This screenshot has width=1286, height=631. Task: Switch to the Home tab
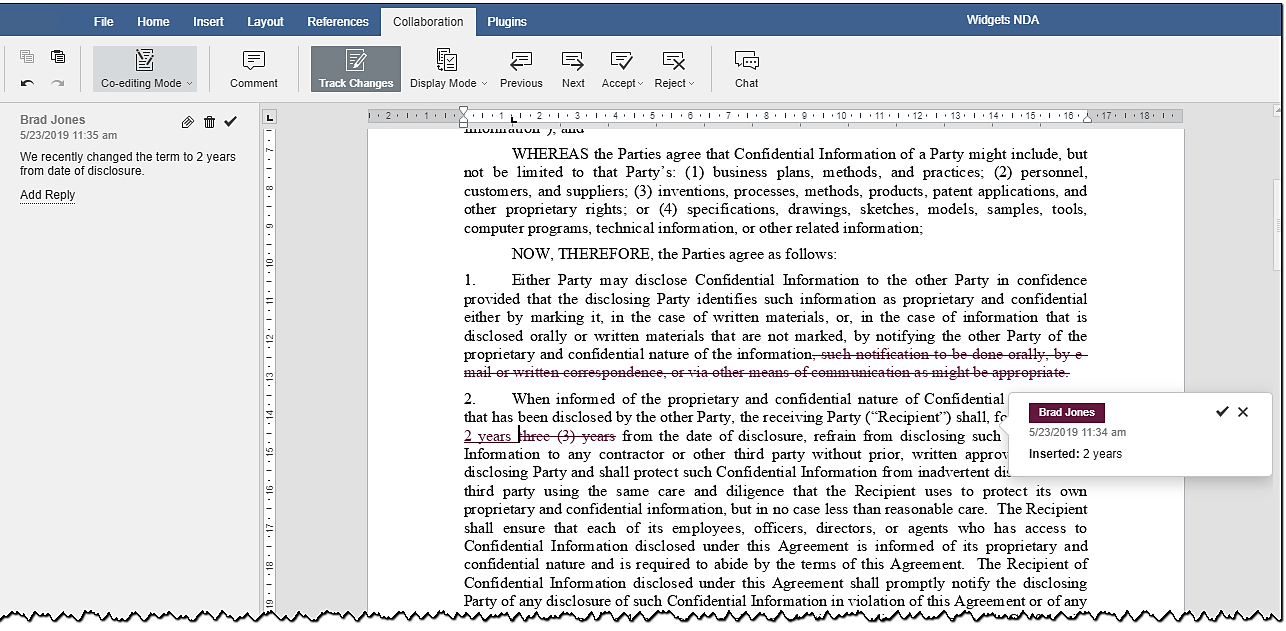tap(153, 21)
